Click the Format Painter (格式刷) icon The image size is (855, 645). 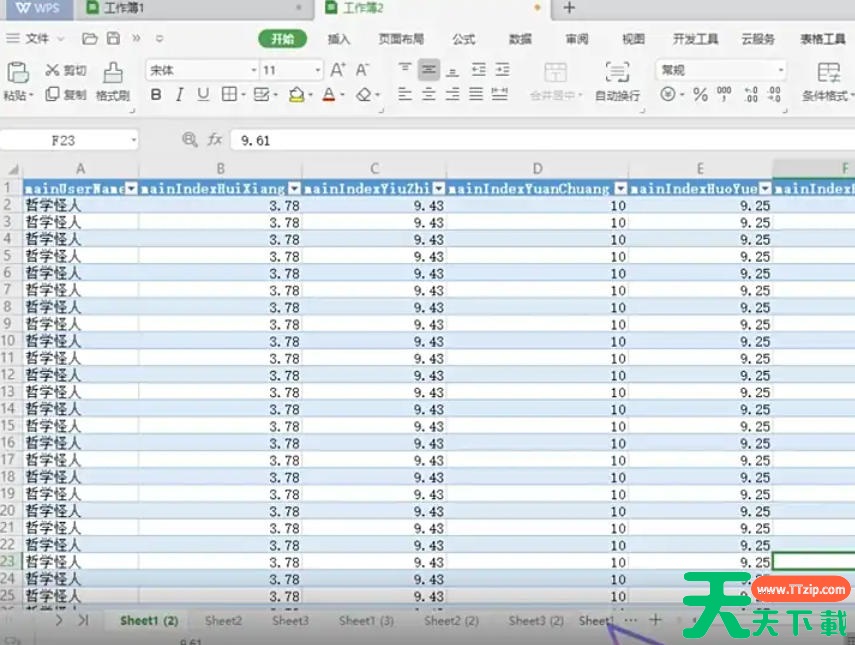[113, 73]
